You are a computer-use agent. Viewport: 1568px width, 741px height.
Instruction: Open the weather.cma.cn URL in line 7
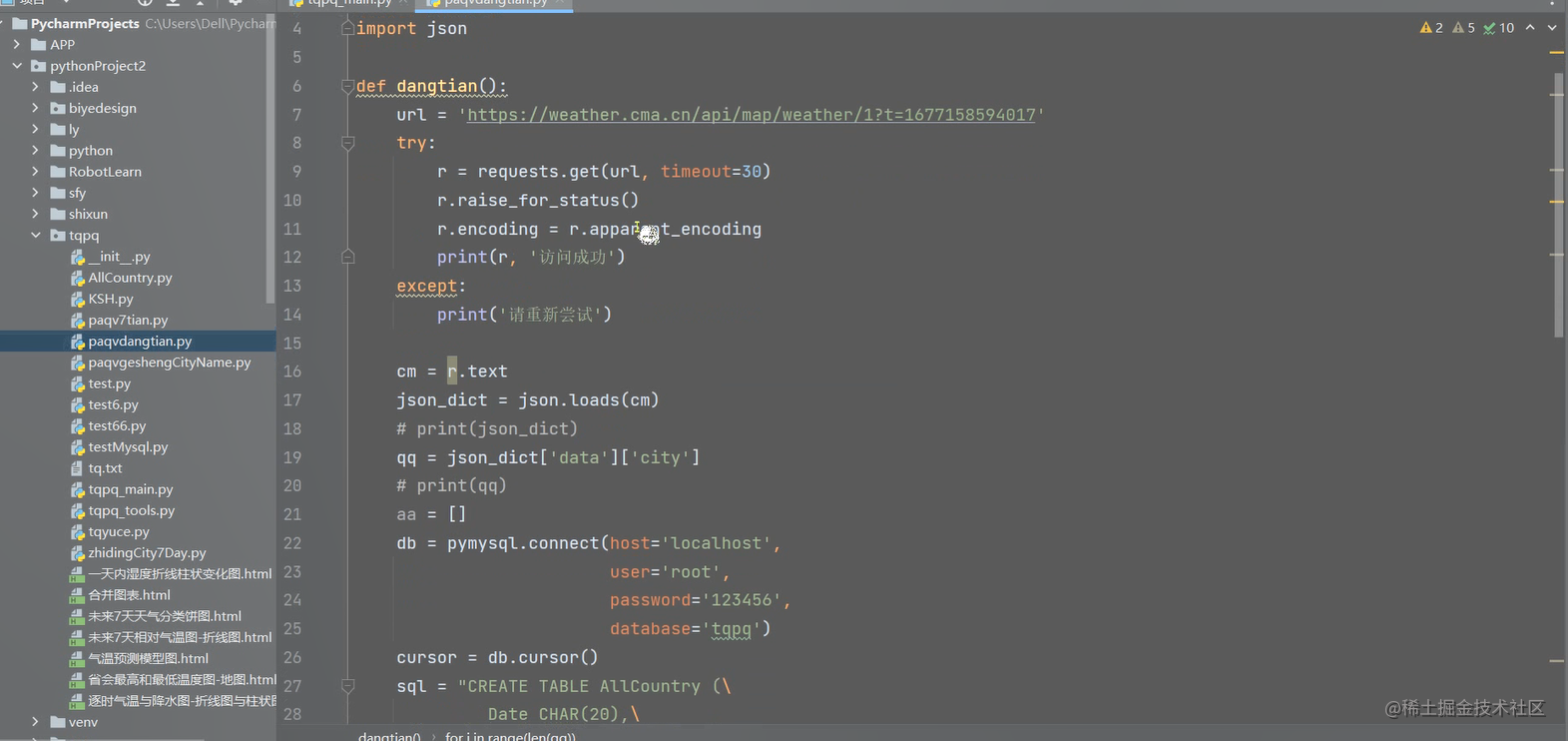[752, 115]
